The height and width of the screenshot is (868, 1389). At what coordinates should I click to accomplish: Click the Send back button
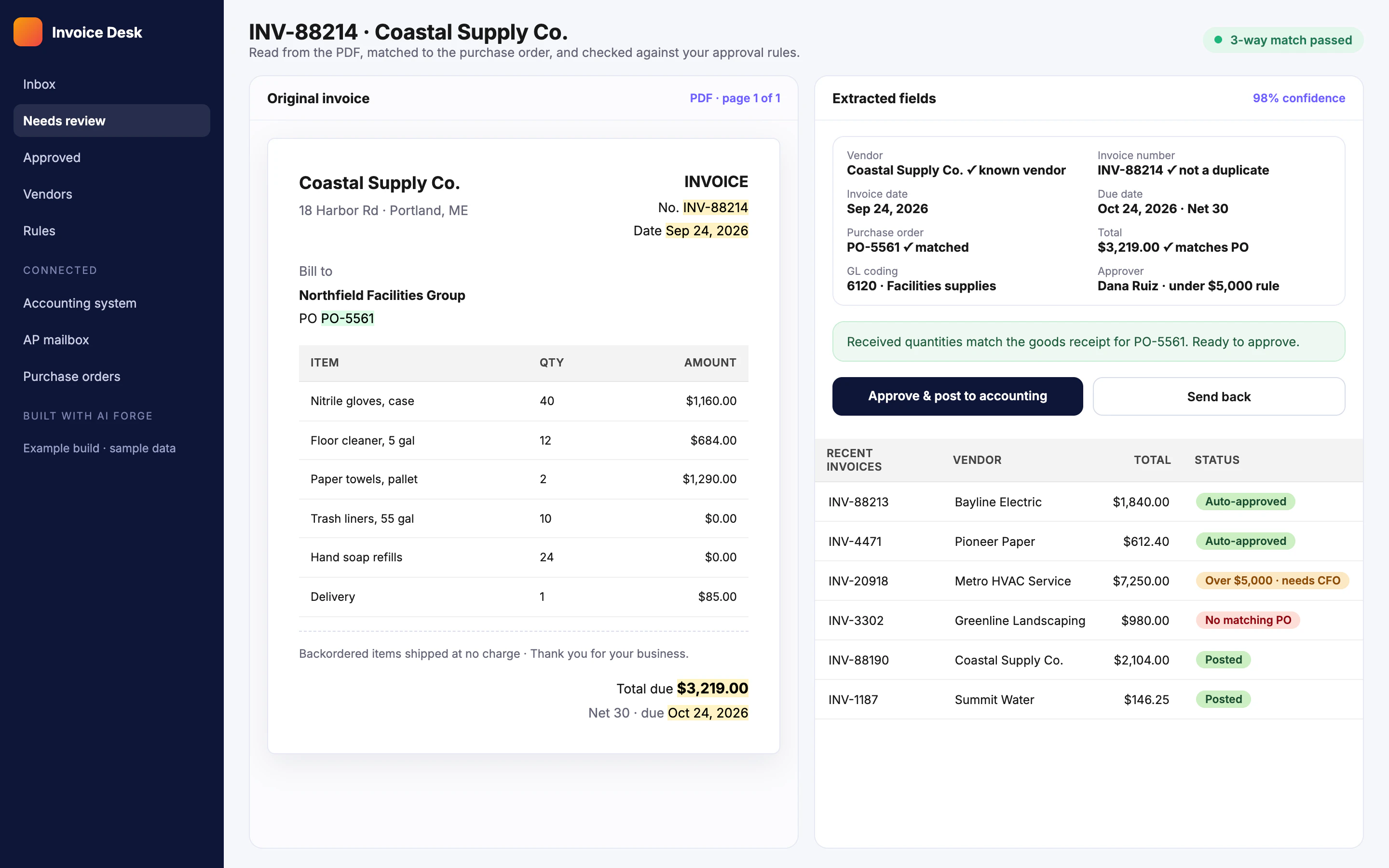pyautogui.click(x=1219, y=396)
